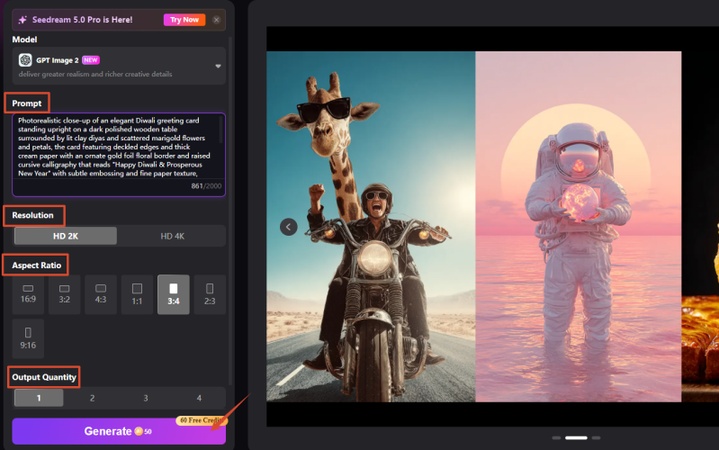Choose the 3:2 aspect ratio
The height and width of the screenshot is (450, 719).
pyautogui.click(x=64, y=294)
